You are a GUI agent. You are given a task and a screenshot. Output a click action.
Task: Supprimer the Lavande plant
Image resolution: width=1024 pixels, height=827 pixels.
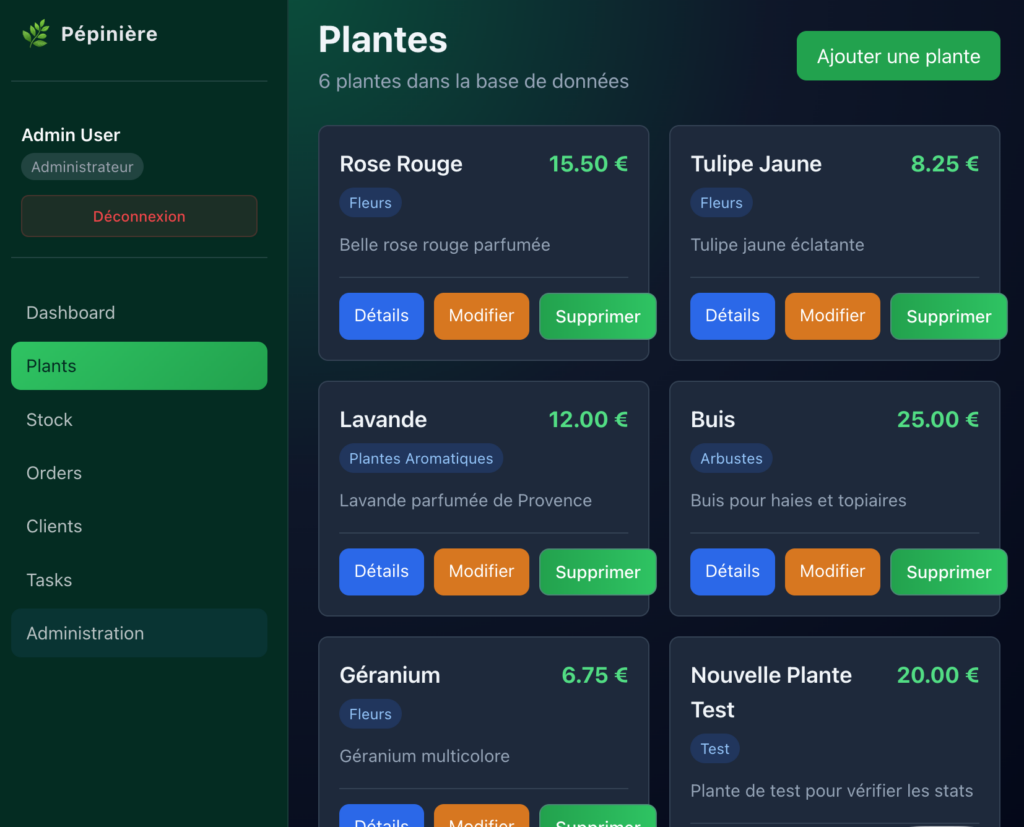(x=598, y=572)
